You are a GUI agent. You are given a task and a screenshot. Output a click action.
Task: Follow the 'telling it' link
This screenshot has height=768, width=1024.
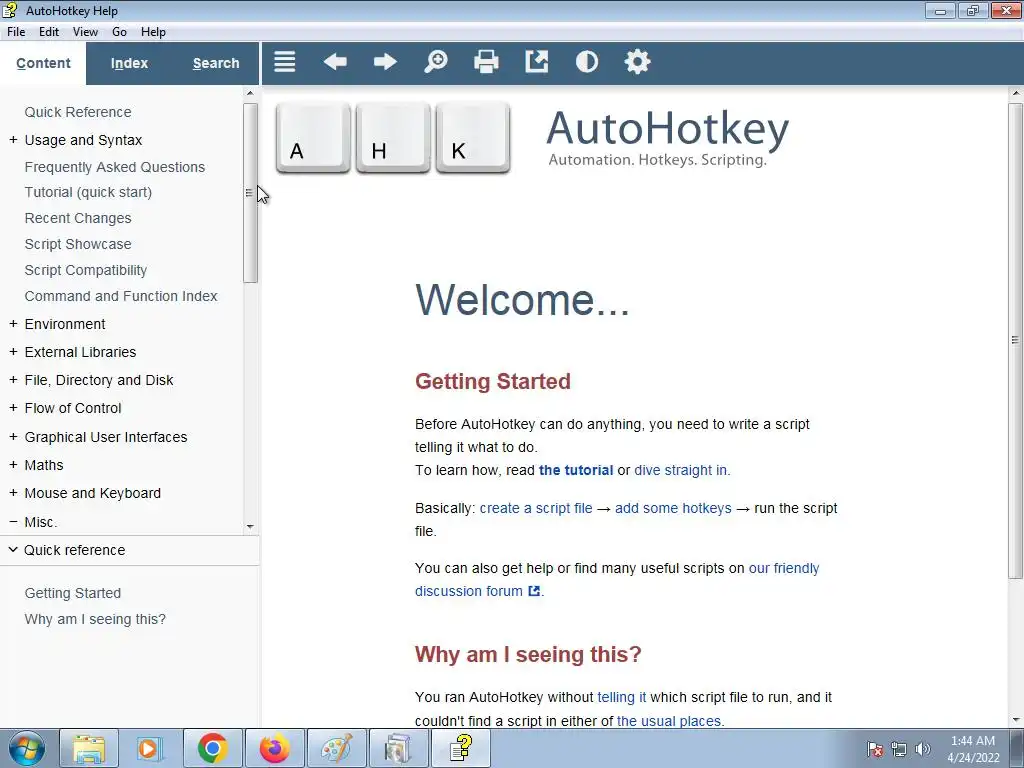click(622, 697)
